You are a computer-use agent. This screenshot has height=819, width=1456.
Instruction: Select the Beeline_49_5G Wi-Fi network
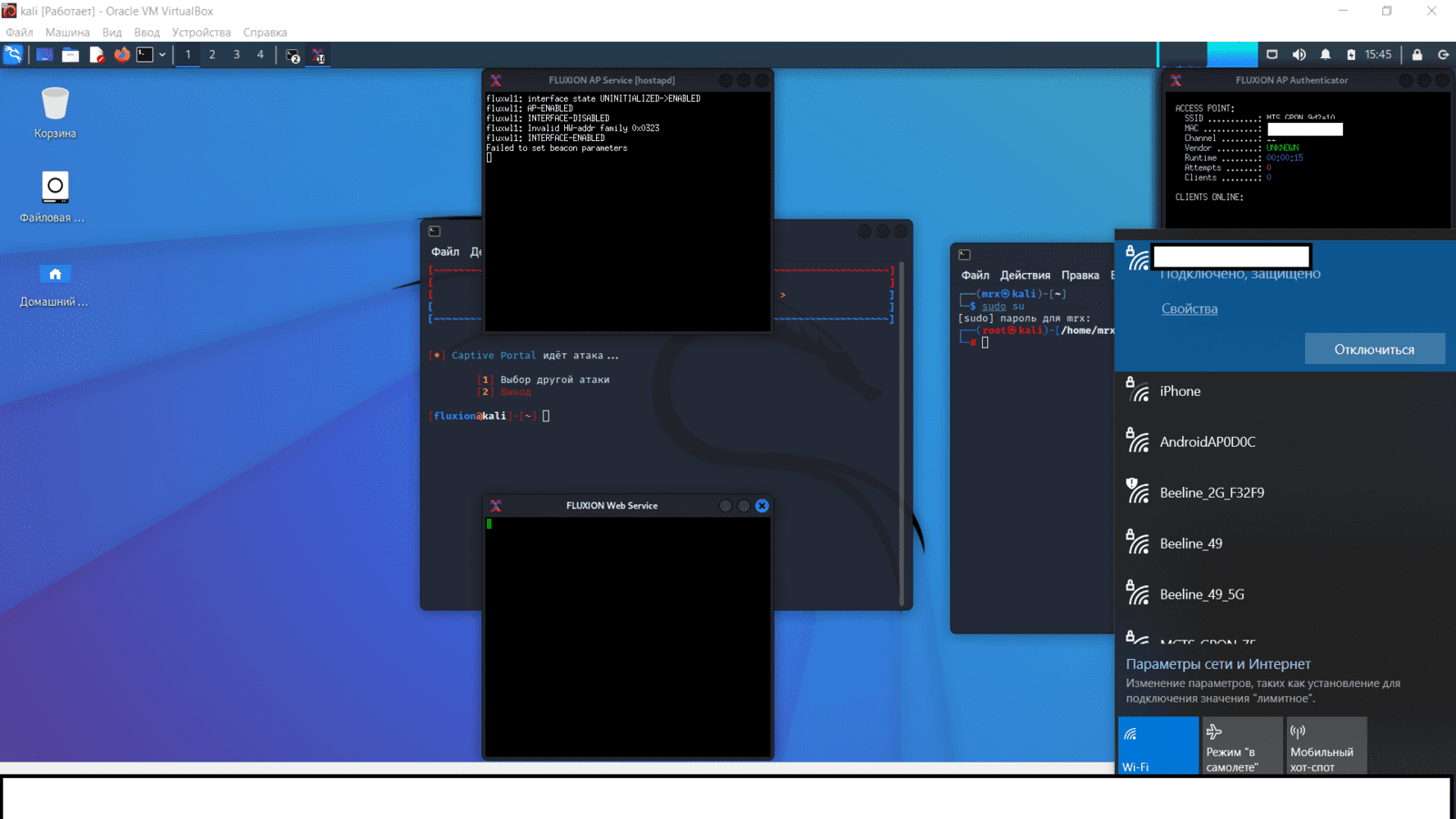coord(1285,595)
